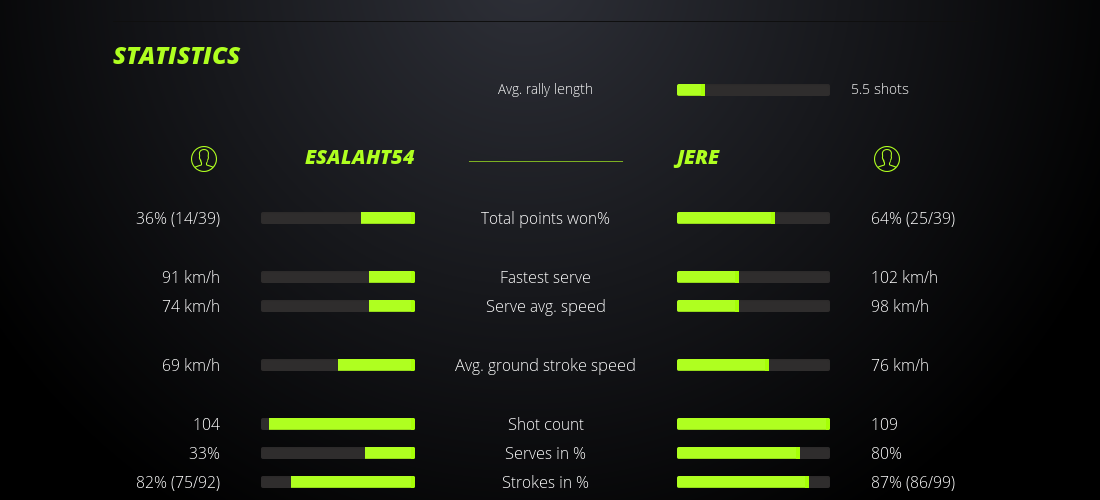
Task: Select the JERE player name
Action: click(x=697, y=158)
